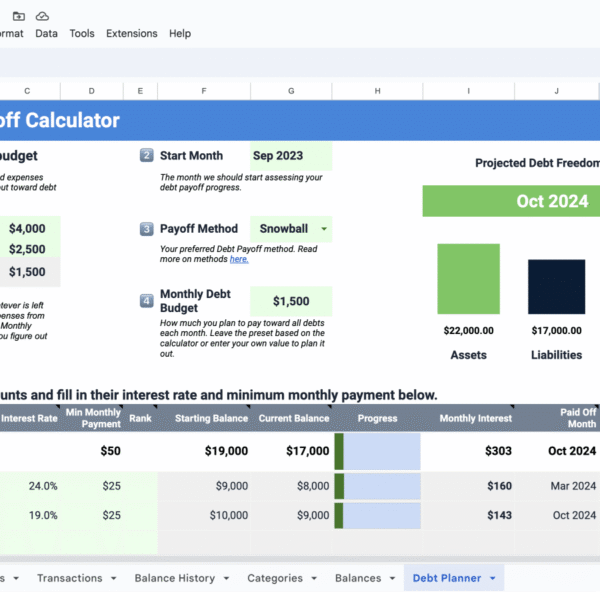Open the Help menu

click(x=180, y=33)
